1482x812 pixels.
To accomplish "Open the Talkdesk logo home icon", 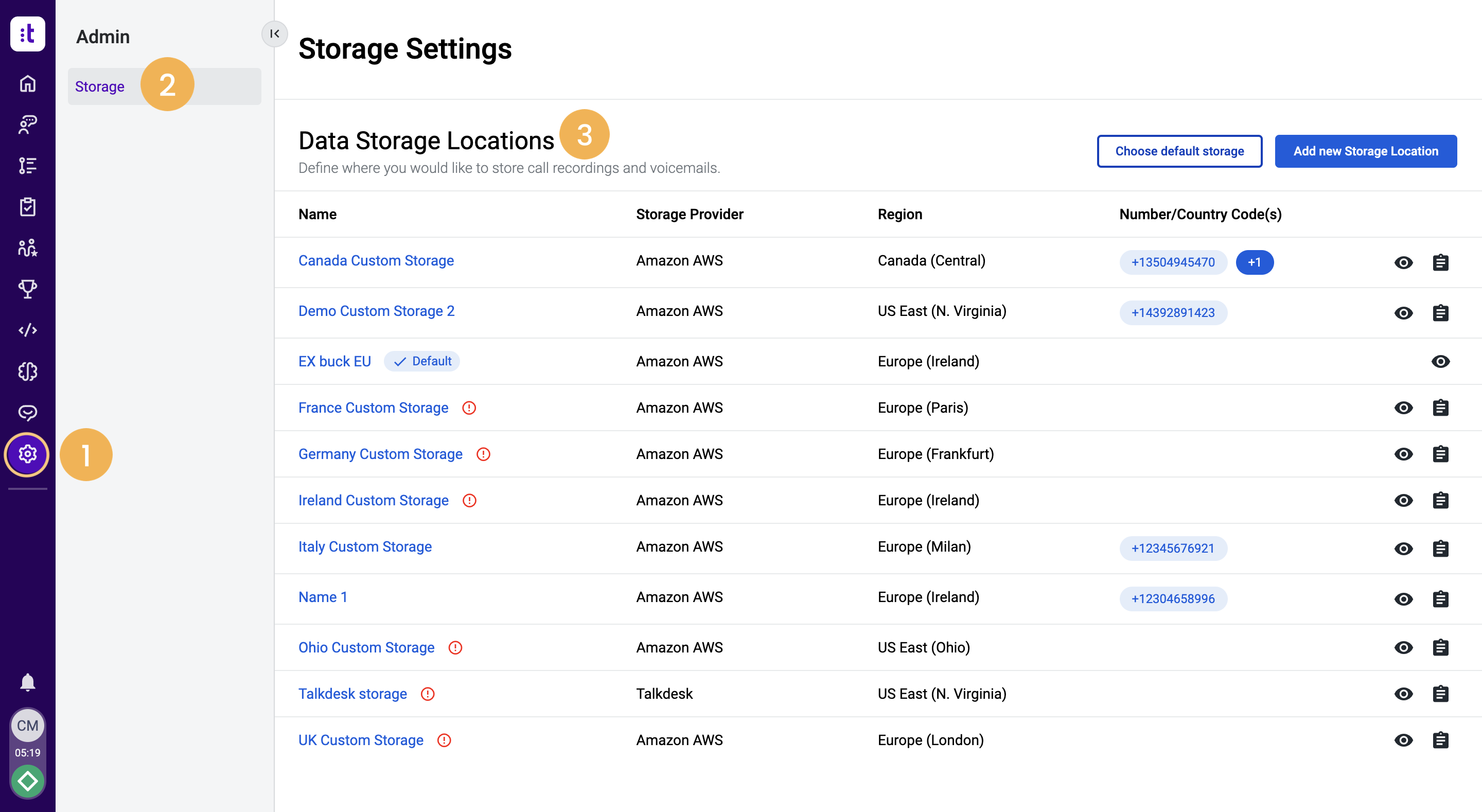I will click(x=28, y=34).
